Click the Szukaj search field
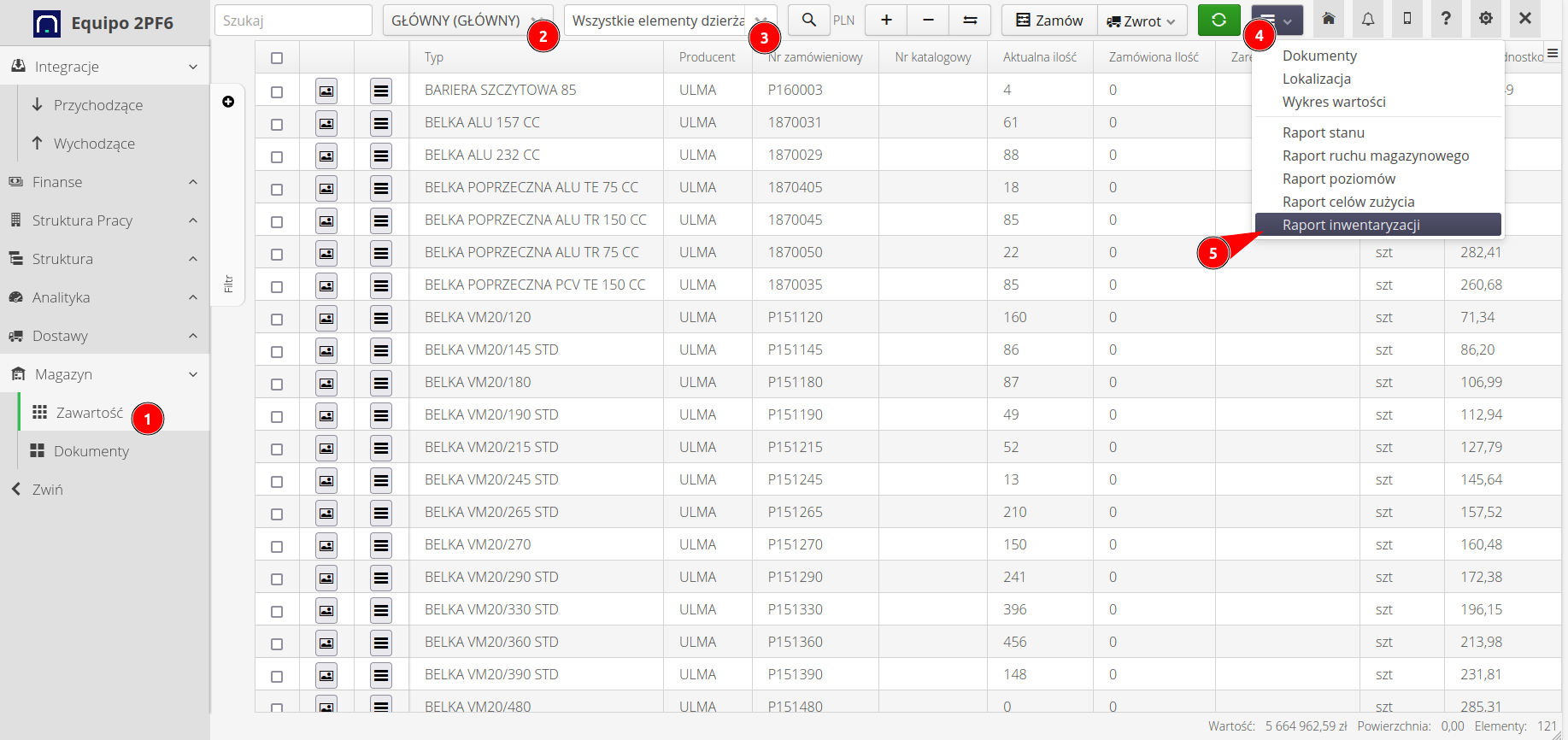Image resolution: width=1568 pixels, height=740 pixels. pos(293,20)
